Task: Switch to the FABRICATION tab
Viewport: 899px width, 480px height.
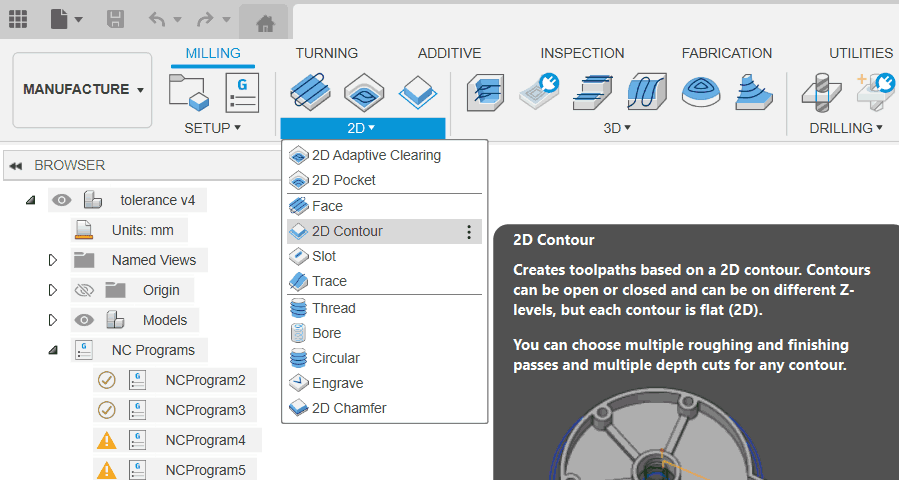Action: click(726, 53)
